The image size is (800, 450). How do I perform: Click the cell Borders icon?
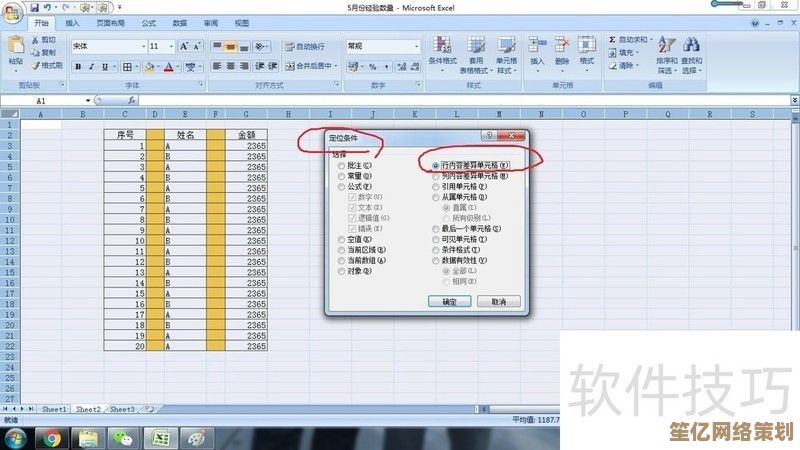point(127,67)
